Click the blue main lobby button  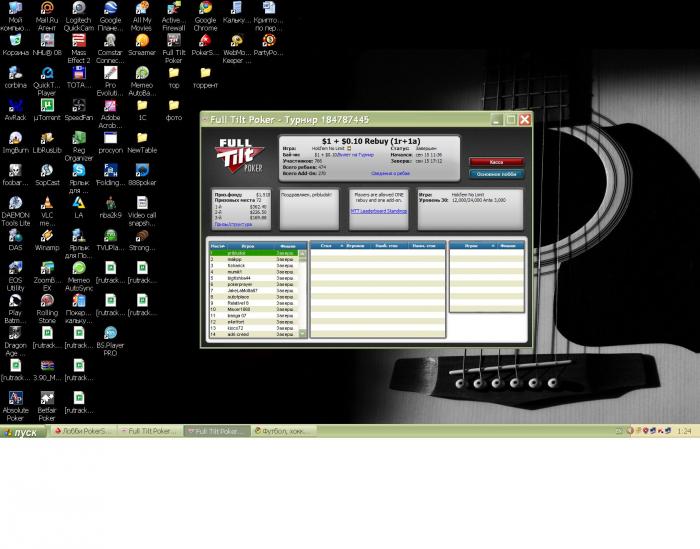tap(496, 174)
